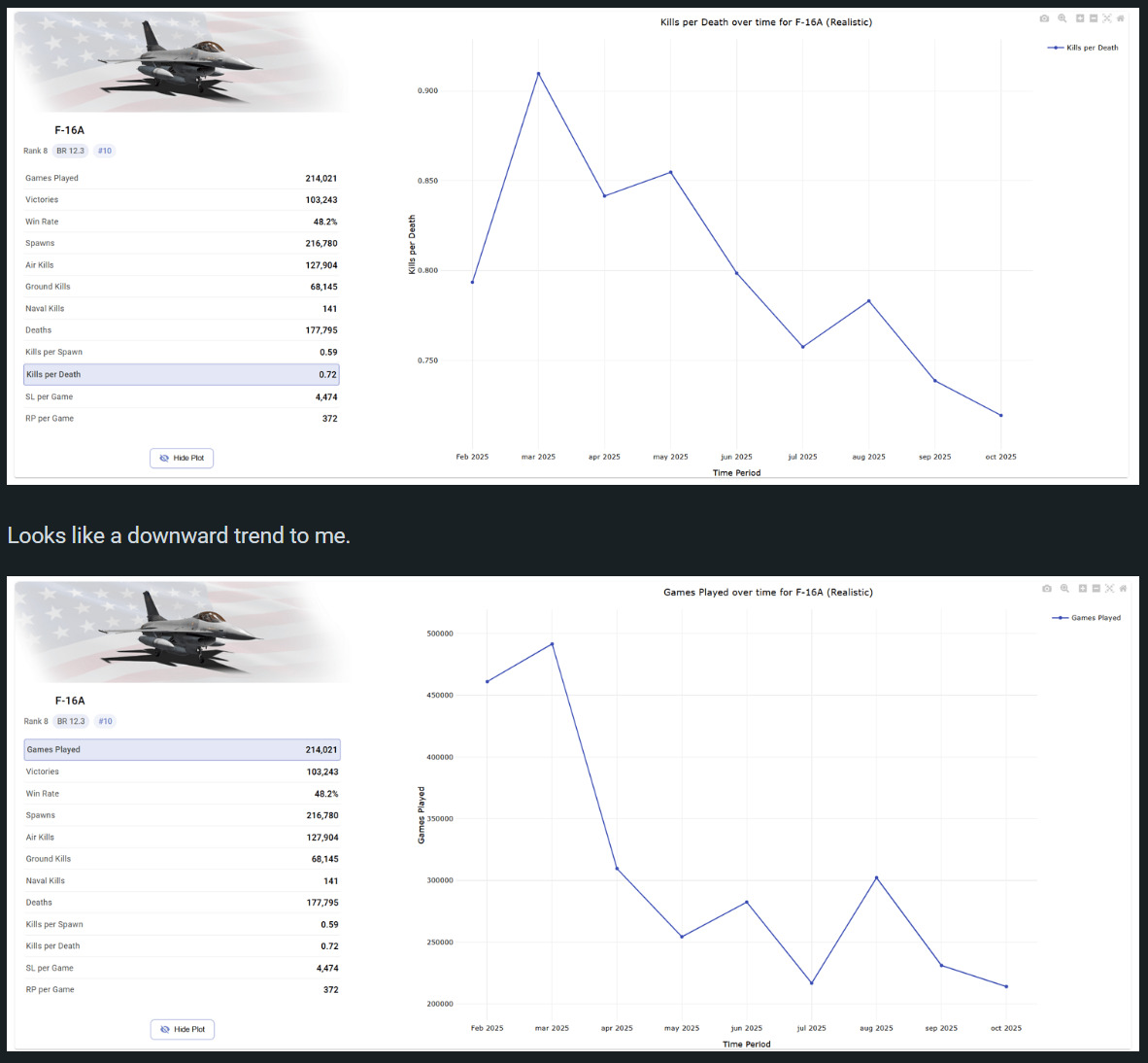Select the highlighted Kills per Death row in upper table
This screenshot has width=1148, height=1063.
coord(182,375)
